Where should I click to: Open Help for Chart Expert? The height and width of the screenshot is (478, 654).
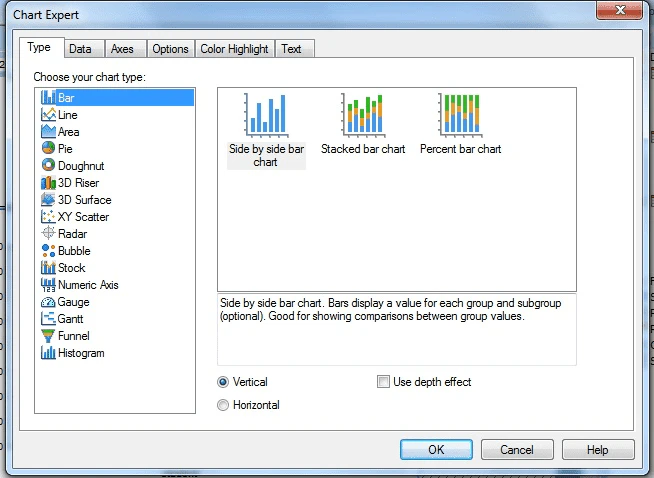(598, 450)
